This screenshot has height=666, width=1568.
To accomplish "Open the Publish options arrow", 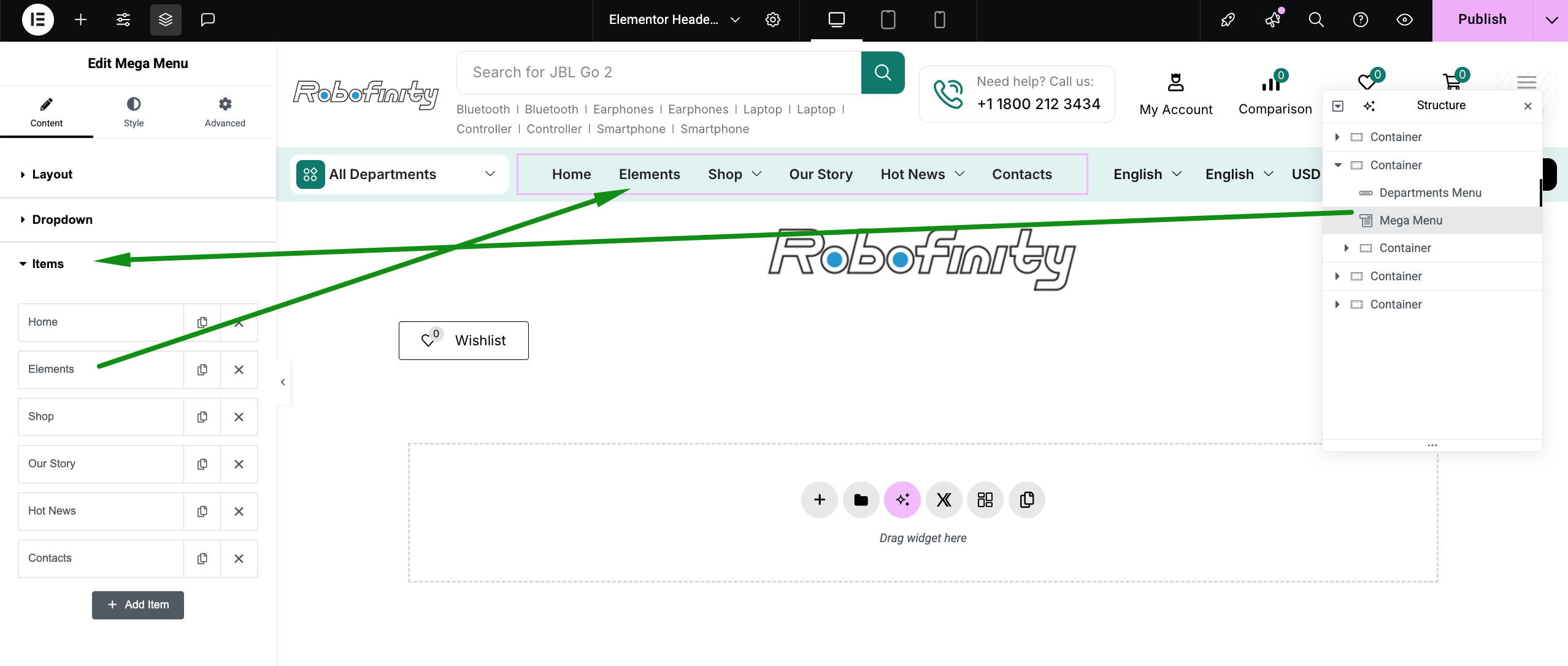I will coord(1551,20).
